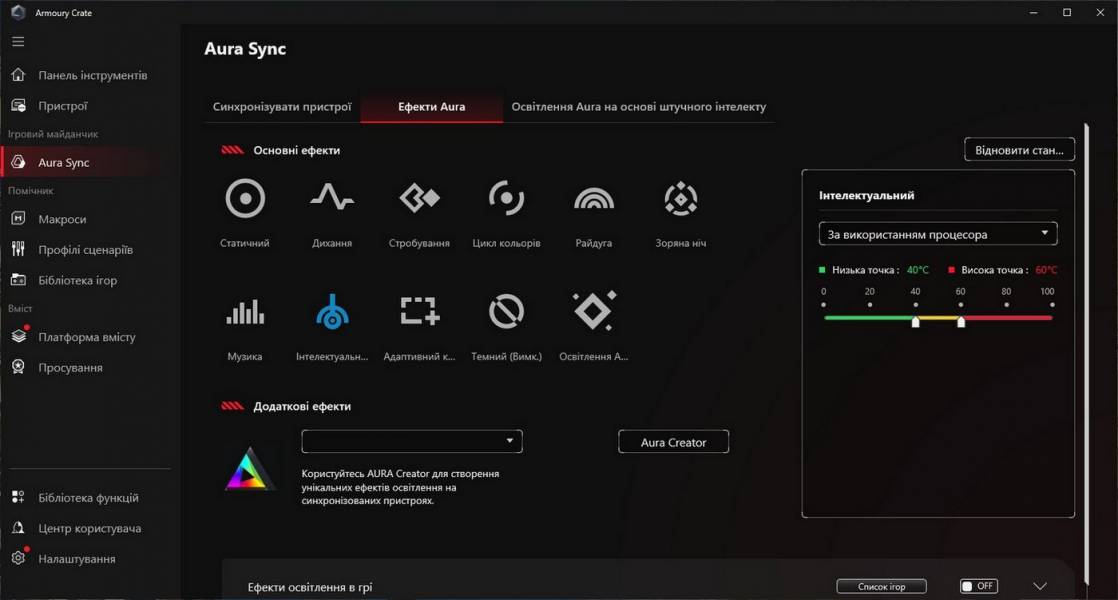Activate the Райдуга rainbow effect
The image size is (1118, 600).
click(x=594, y=199)
